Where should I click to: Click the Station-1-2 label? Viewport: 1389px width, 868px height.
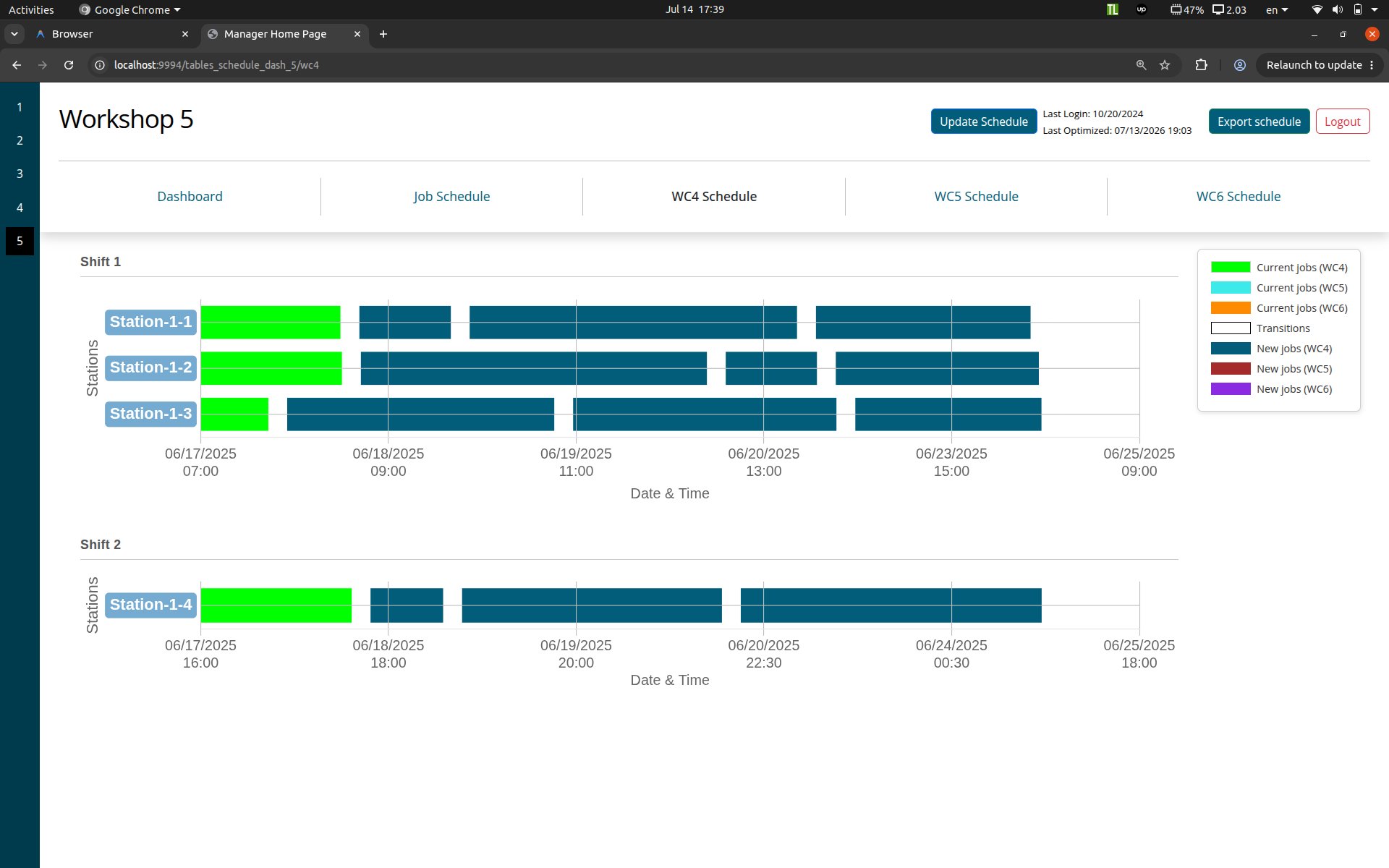pos(150,367)
